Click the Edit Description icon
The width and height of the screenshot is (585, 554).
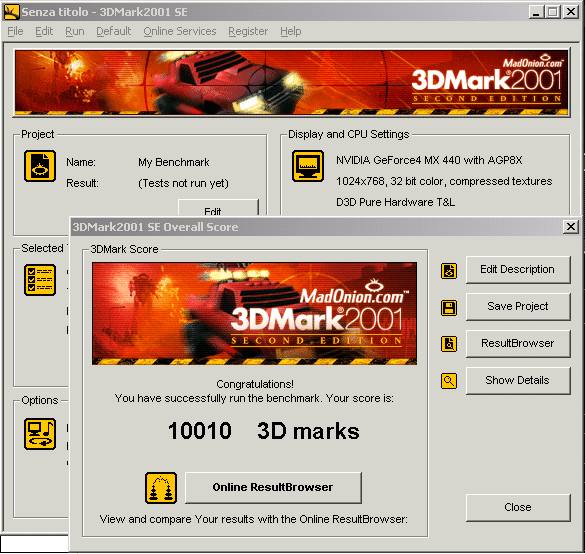449,271
